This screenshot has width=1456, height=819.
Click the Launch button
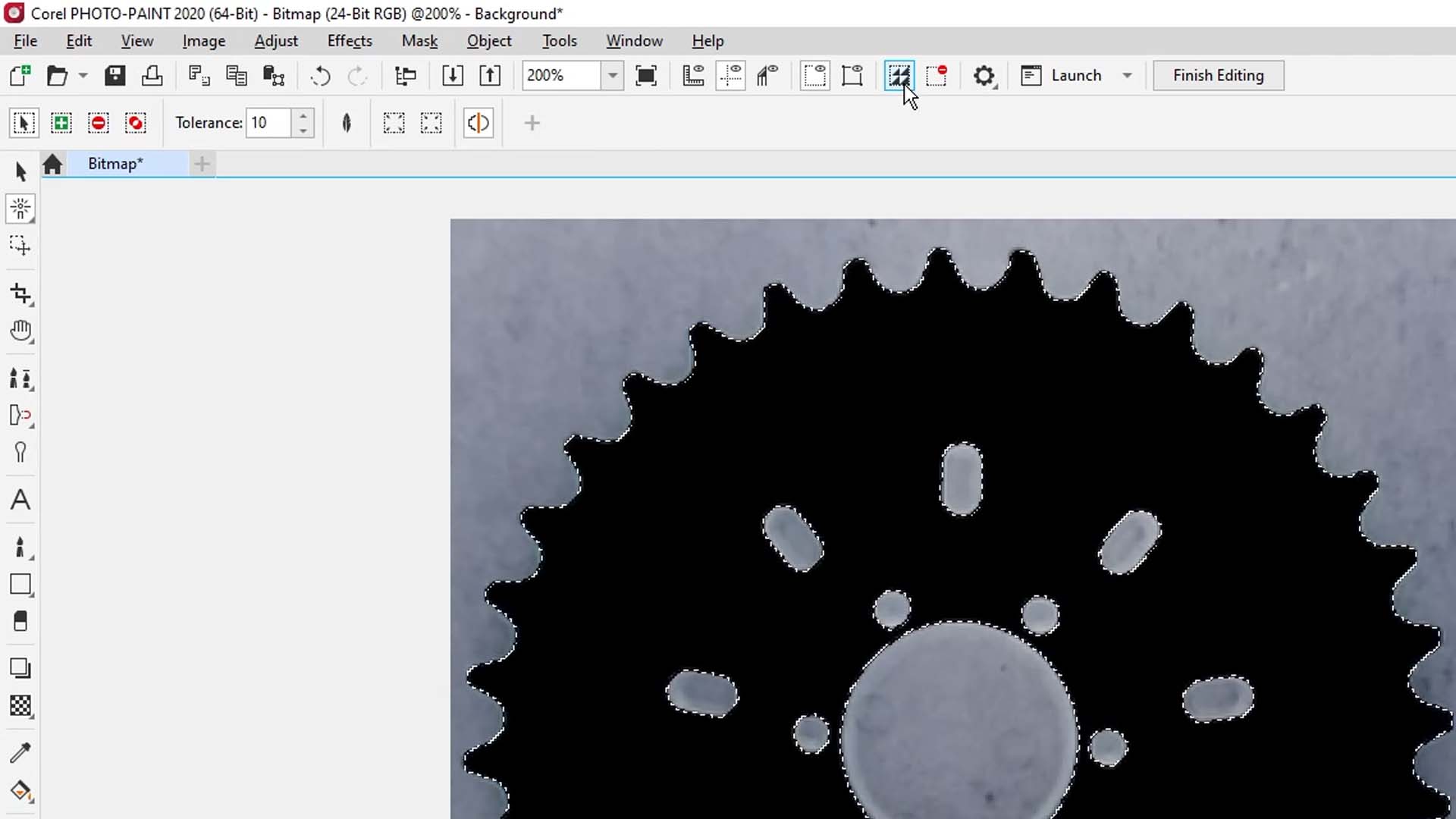(1077, 75)
